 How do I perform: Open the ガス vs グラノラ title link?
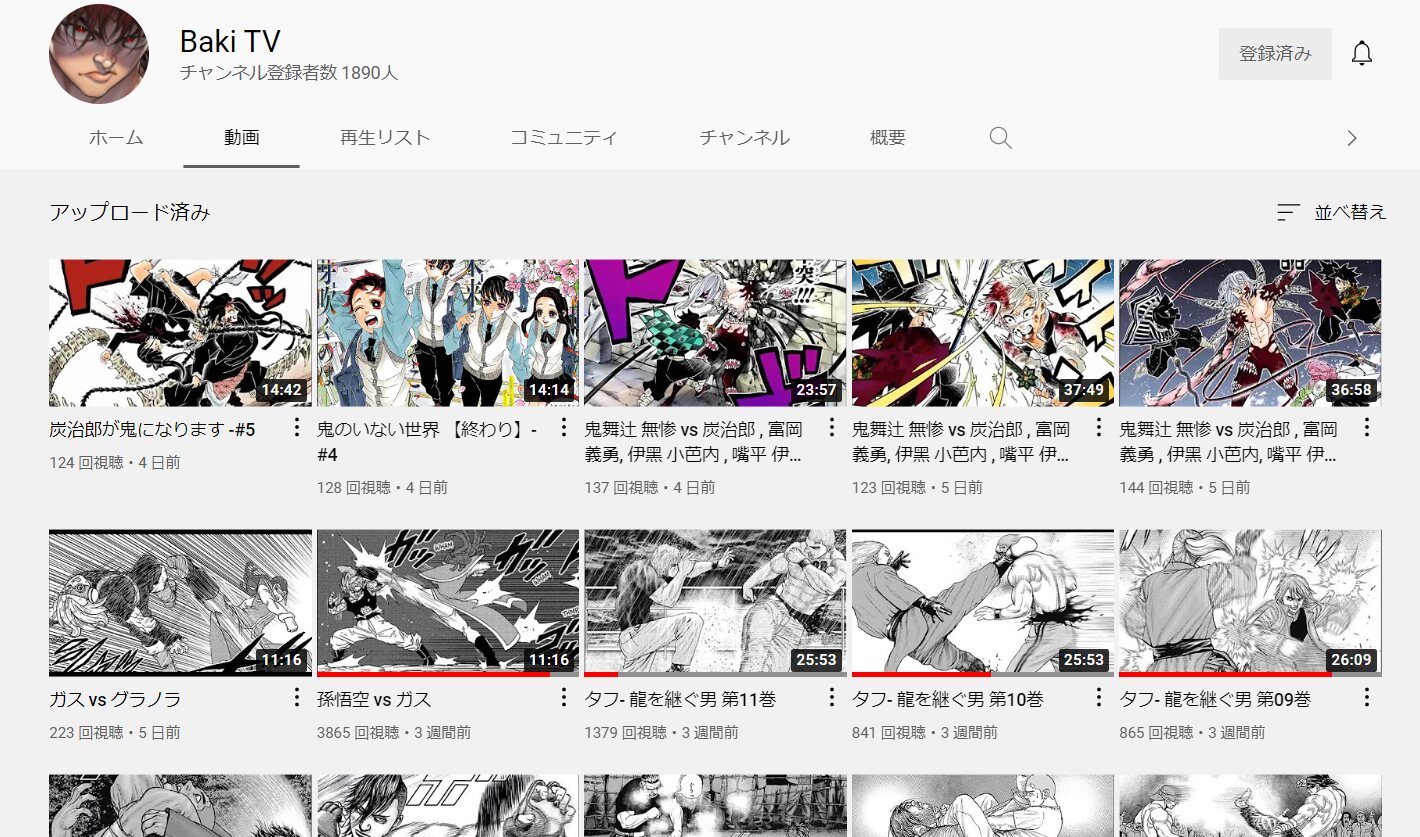pos(115,699)
